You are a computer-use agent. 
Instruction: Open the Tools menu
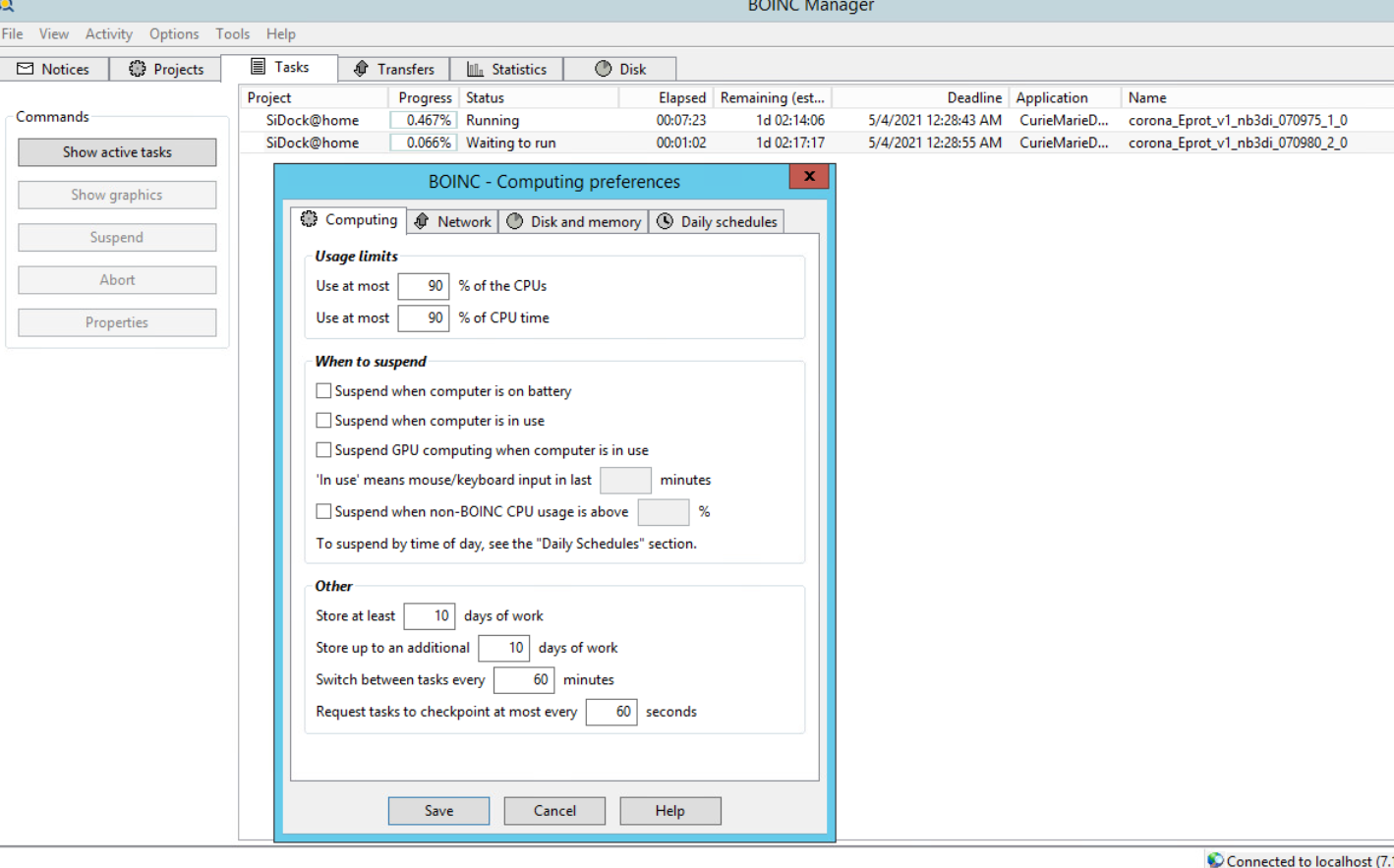[232, 33]
